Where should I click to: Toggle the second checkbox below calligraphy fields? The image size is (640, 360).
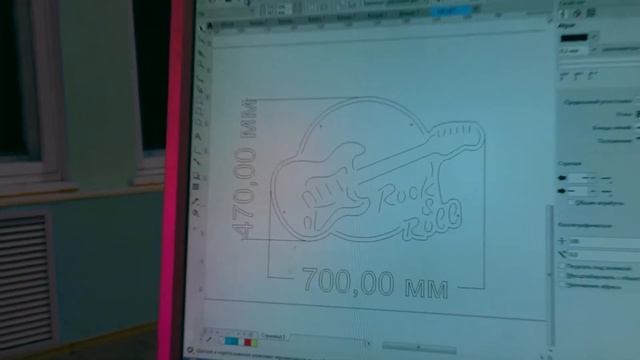[563, 276]
